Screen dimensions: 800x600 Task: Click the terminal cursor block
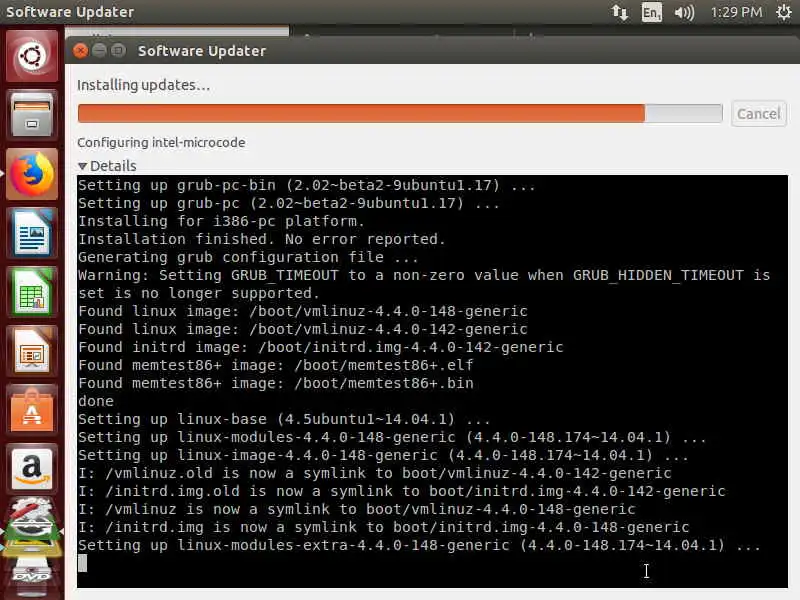[x=82, y=563]
